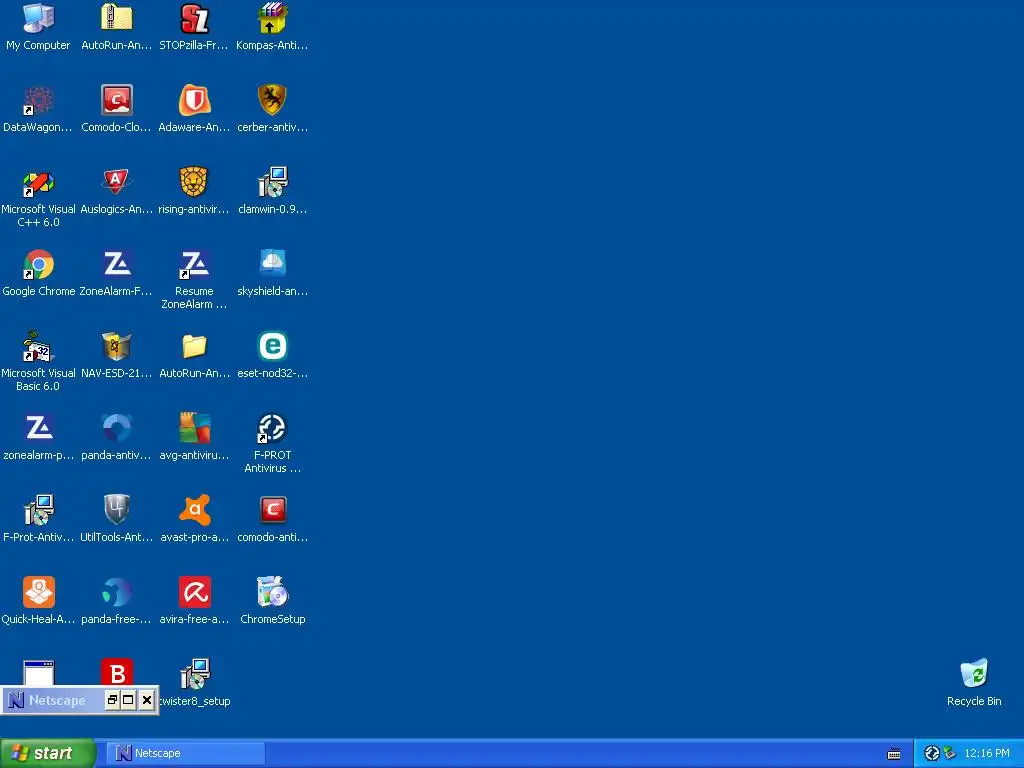The image size is (1024, 768).
Task: Select the Kompas-Anti... archive icon
Action: [x=272, y=18]
